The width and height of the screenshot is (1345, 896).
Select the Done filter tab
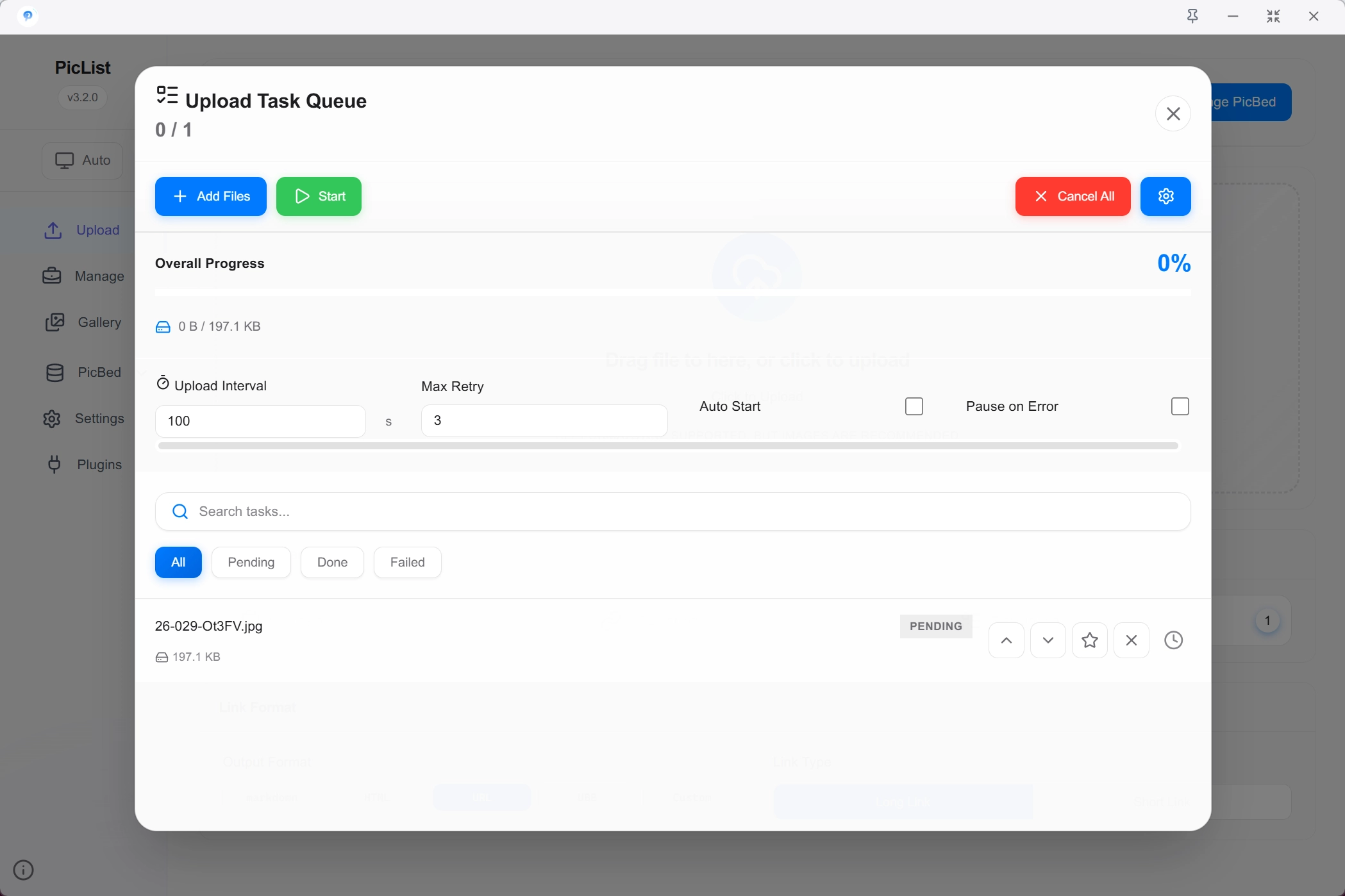(x=332, y=562)
